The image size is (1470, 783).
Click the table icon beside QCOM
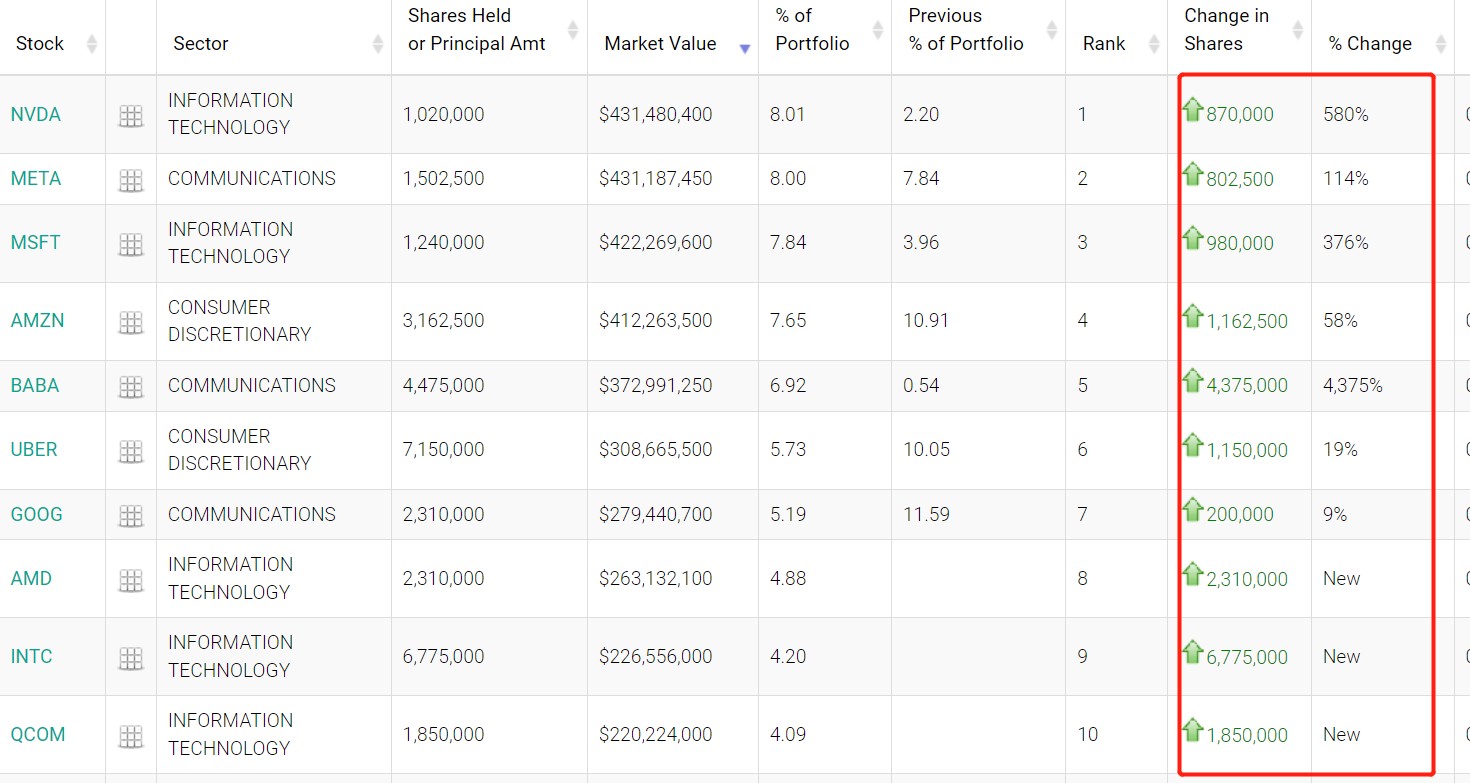point(131,737)
